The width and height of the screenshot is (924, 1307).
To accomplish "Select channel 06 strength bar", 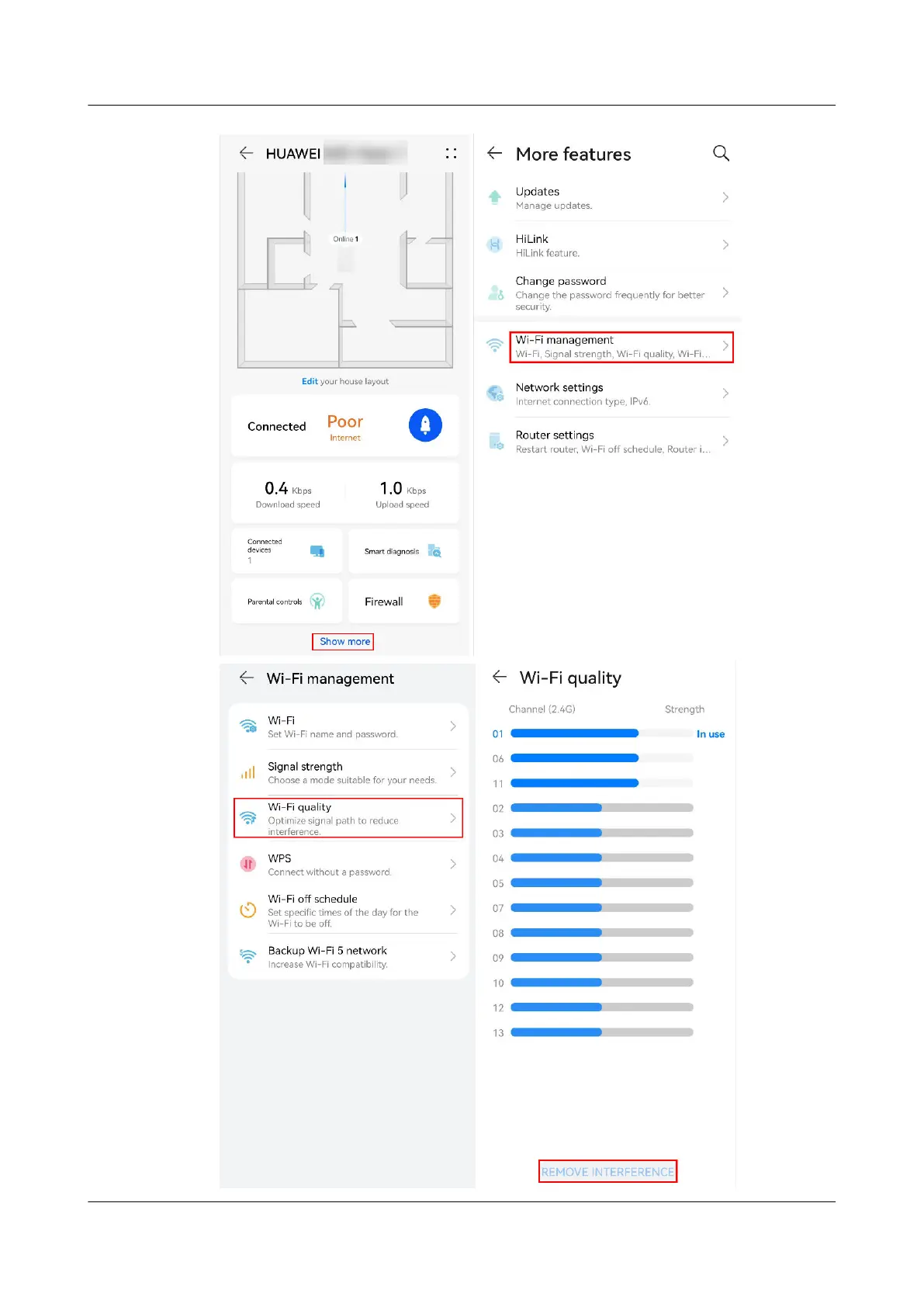I will 601,758.
